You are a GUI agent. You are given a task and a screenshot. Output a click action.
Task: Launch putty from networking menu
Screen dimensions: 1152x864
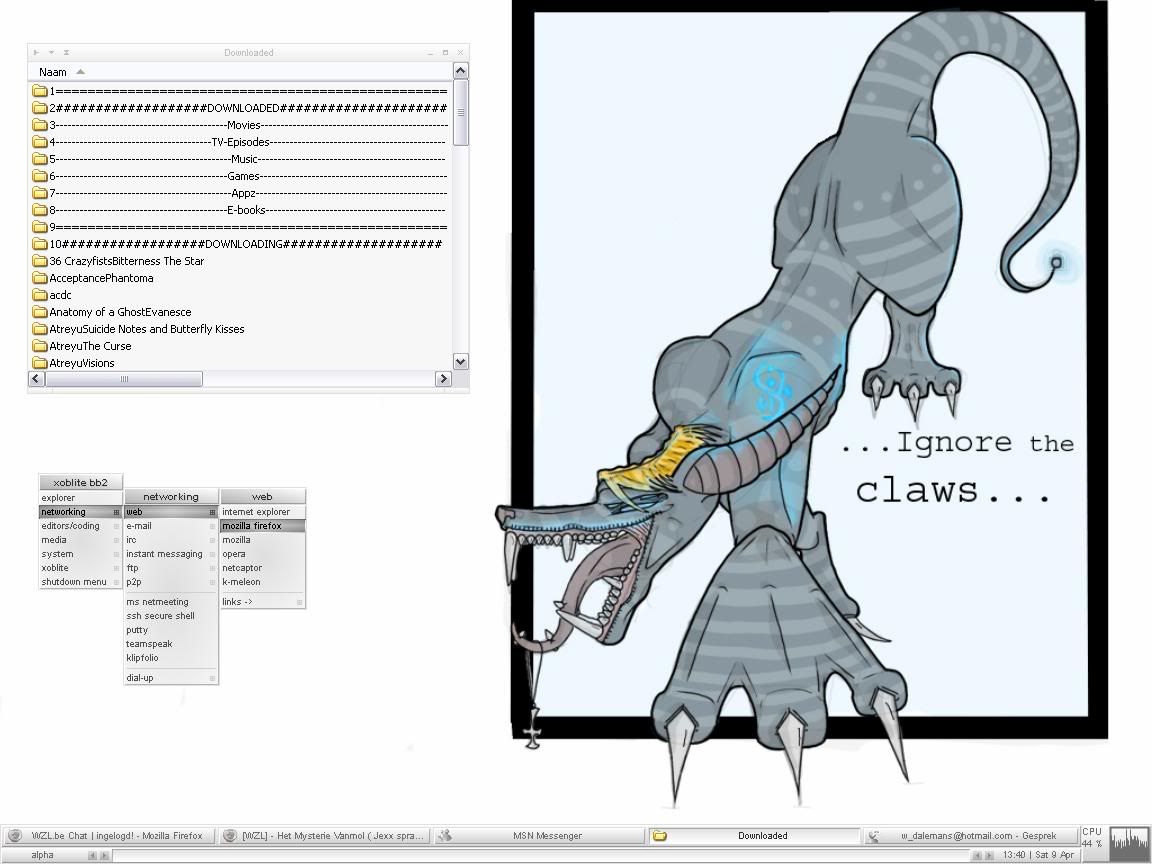[170, 630]
